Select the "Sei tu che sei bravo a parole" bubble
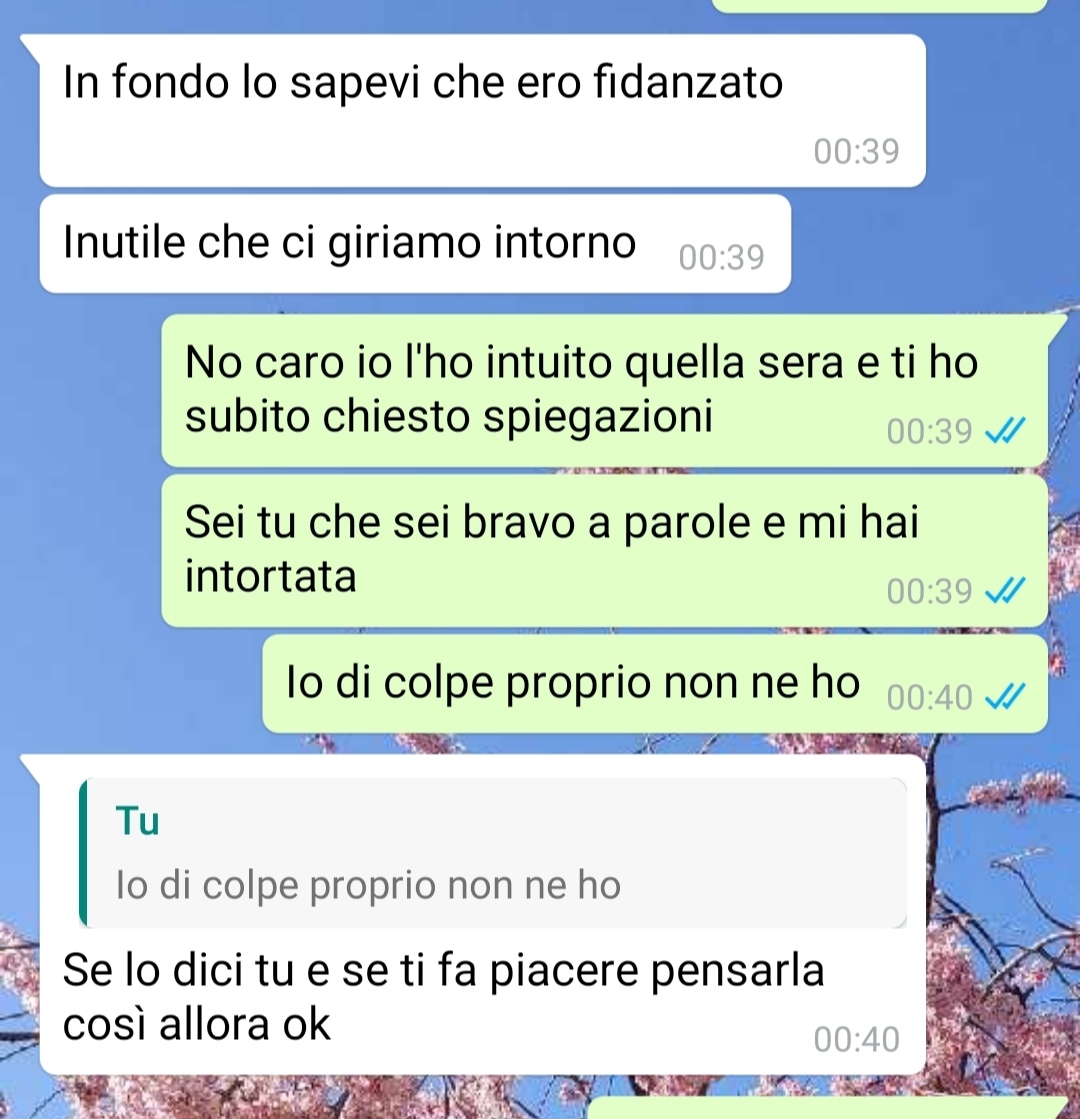The width and height of the screenshot is (1080, 1119). click(x=605, y=551)
